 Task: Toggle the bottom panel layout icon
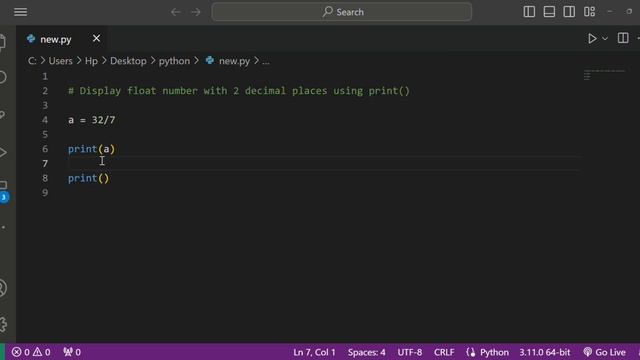(x=549, y=12)
